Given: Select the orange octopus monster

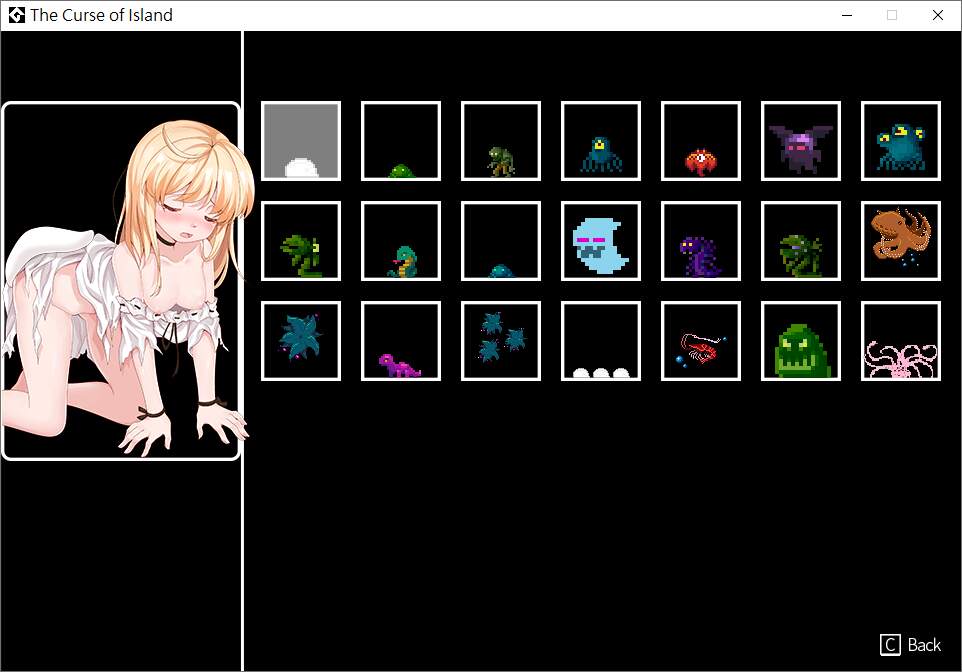Looking at the screenshot, I should pos(901,241).
